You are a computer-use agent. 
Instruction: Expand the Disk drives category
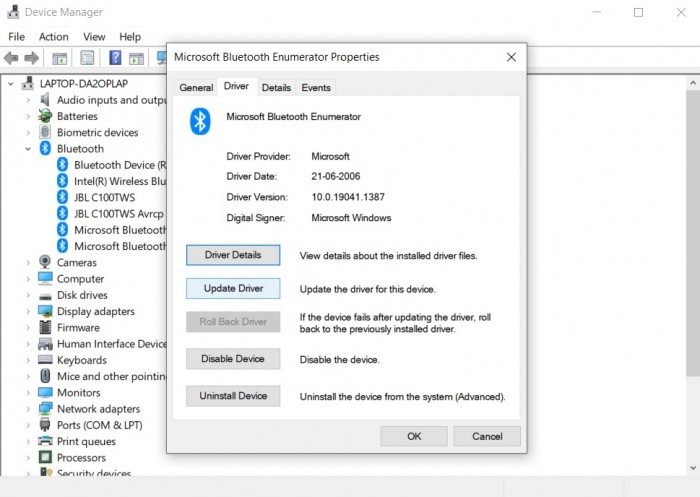click(x=28, y=295)
